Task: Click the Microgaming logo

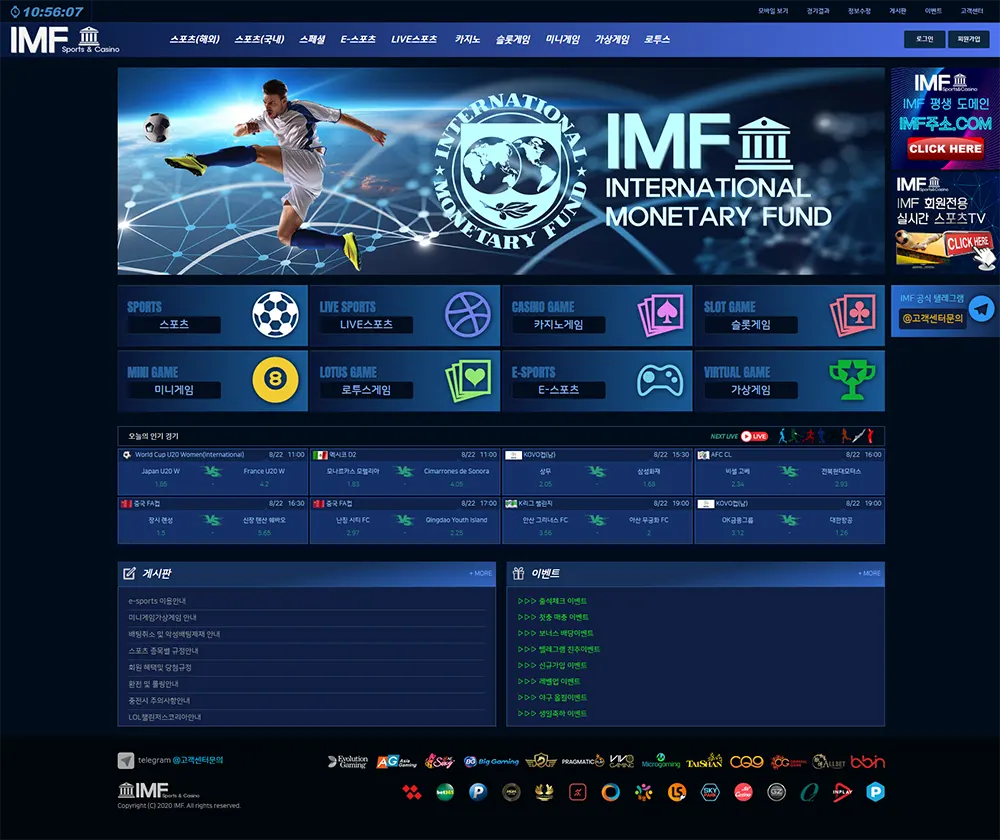Action: [661, 762]
